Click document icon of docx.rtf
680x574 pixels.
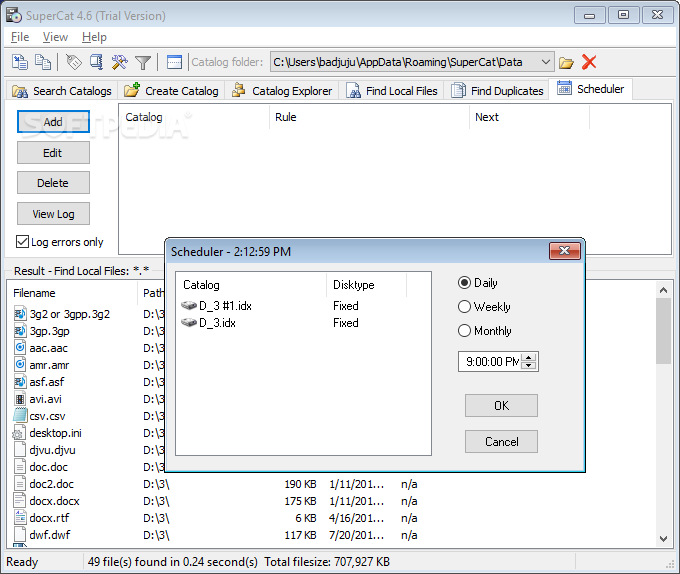click(x=20, y=517)
